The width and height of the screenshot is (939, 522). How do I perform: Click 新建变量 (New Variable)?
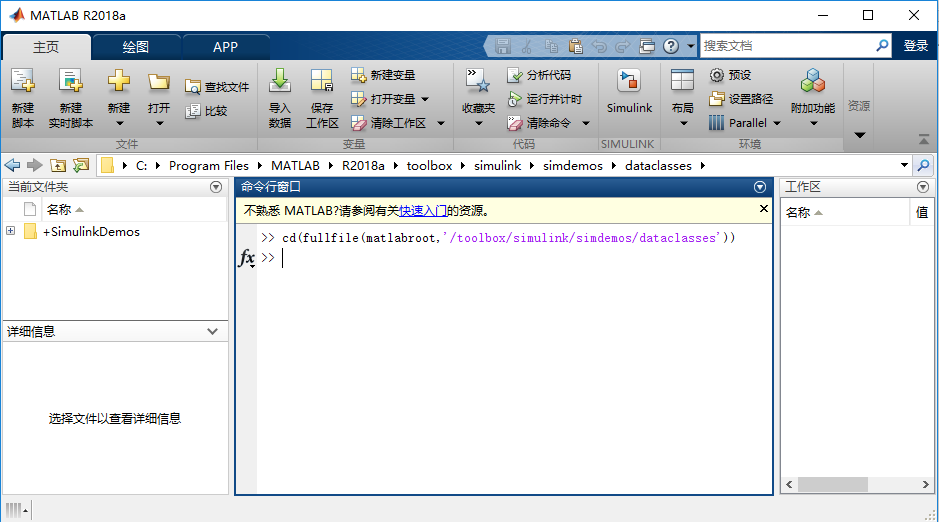point(383,75)
